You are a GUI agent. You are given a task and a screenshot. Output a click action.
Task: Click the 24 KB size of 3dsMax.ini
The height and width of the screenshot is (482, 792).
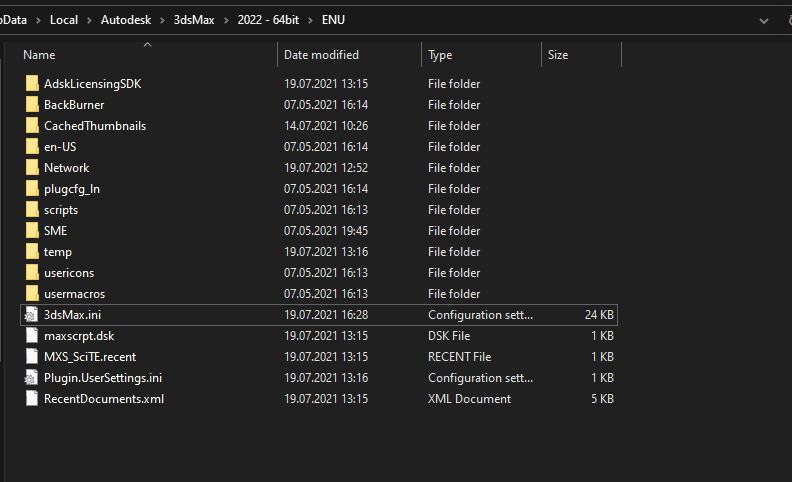pyautogui.click(x=599, y=314)
